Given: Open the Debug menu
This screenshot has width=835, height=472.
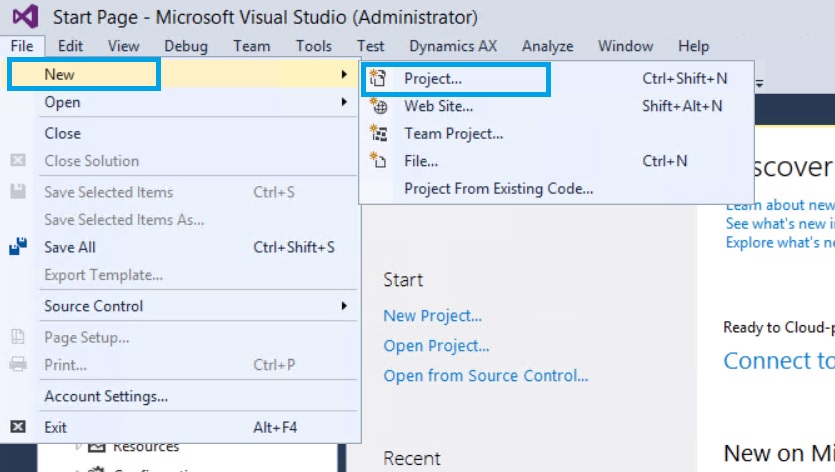Looking at the screenshot, I should click(186, 46).
